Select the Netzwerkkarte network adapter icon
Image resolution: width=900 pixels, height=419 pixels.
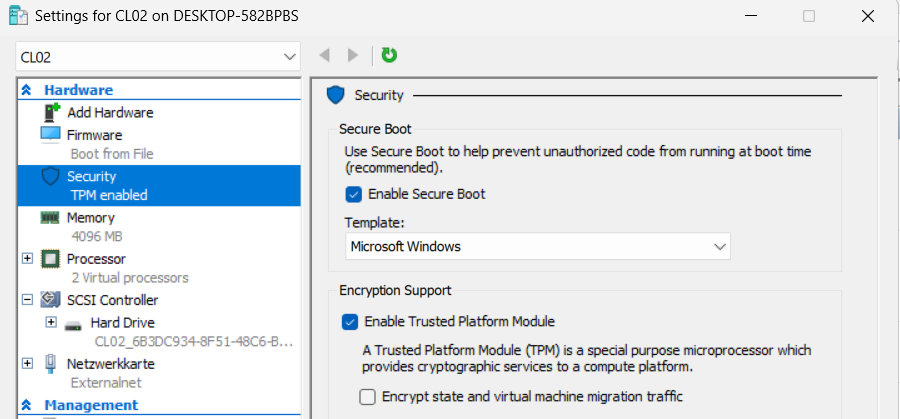50,364
